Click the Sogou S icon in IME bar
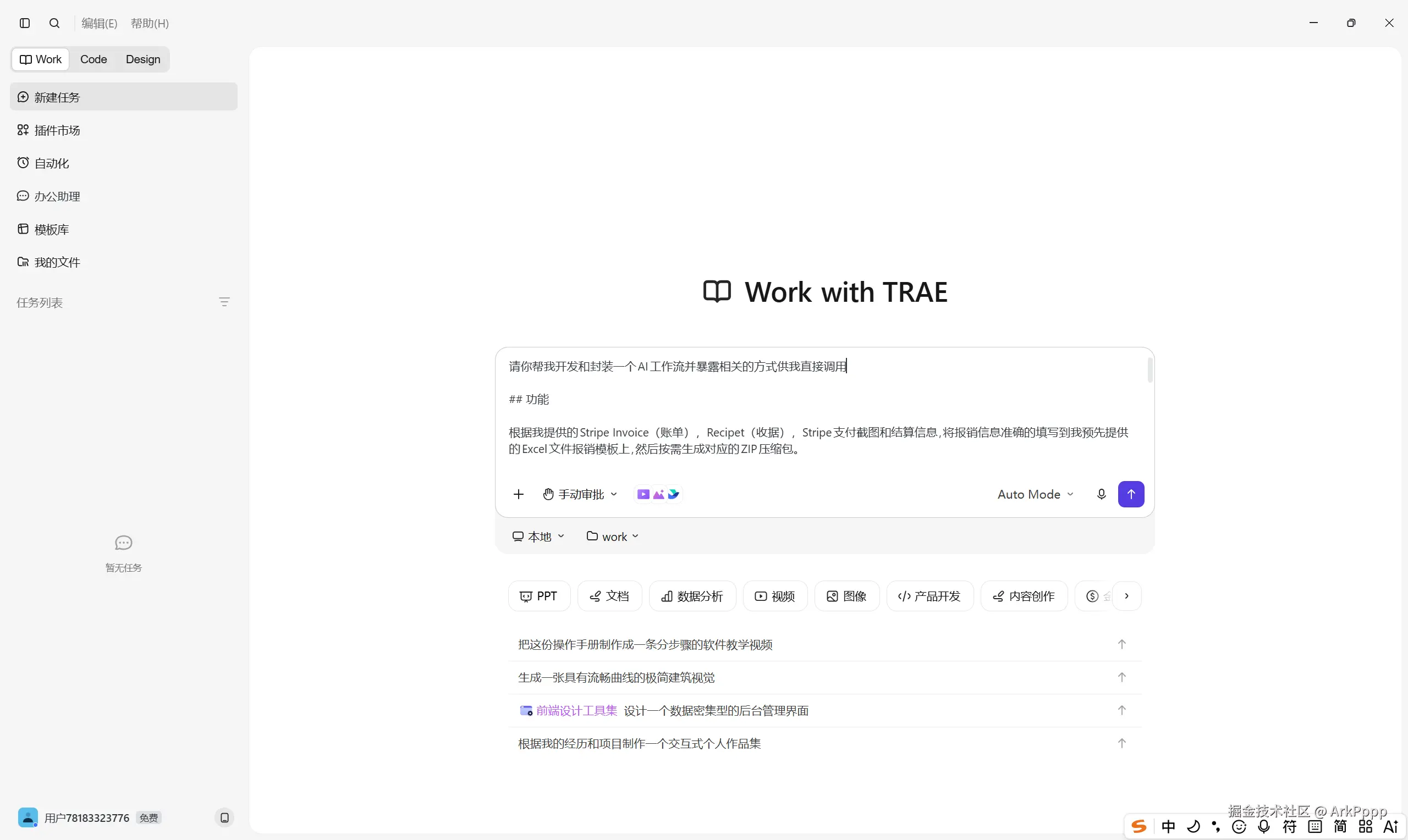The image size is (1408, 840). coord(1138,826)
